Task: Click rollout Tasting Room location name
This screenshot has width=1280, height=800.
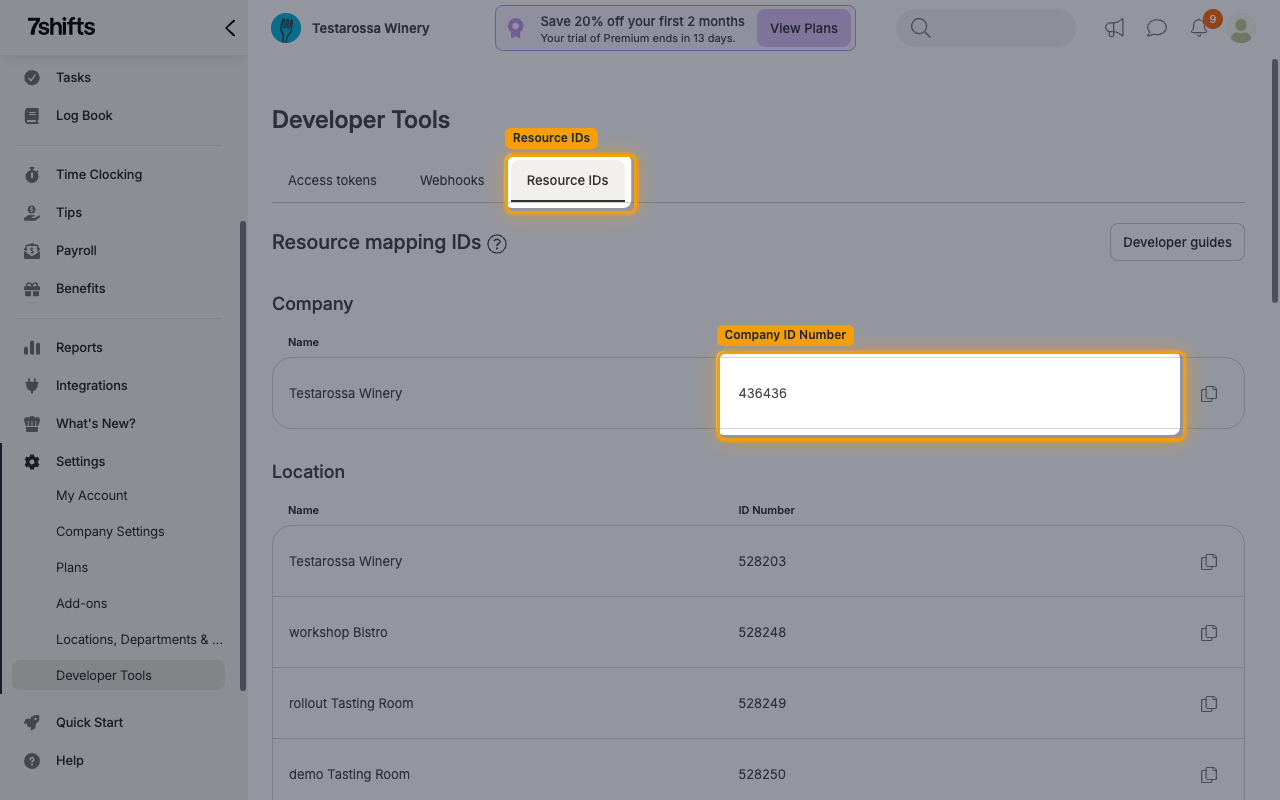Action: coord(351,703)
